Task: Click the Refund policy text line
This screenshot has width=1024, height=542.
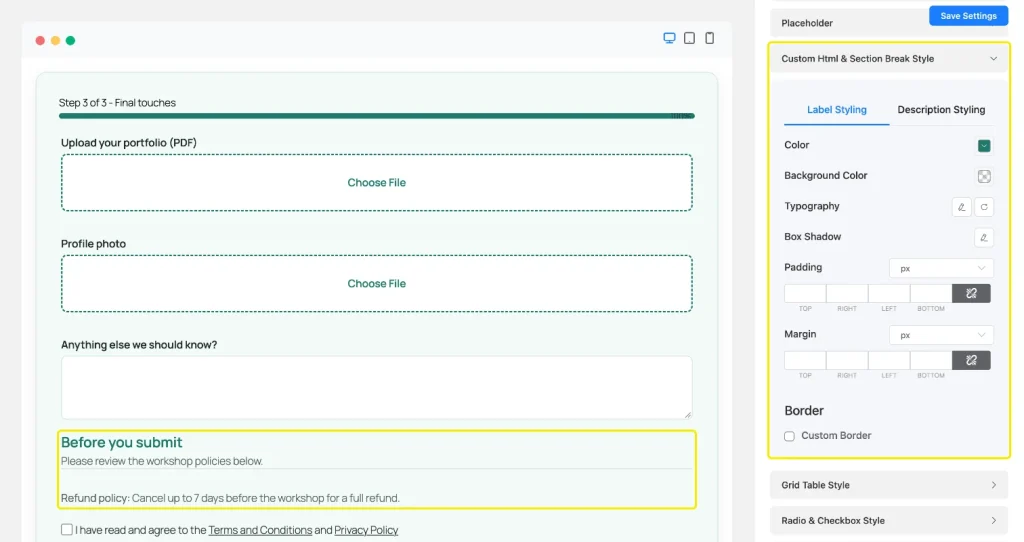Action: pyautogui.click(x=230, y=498)
